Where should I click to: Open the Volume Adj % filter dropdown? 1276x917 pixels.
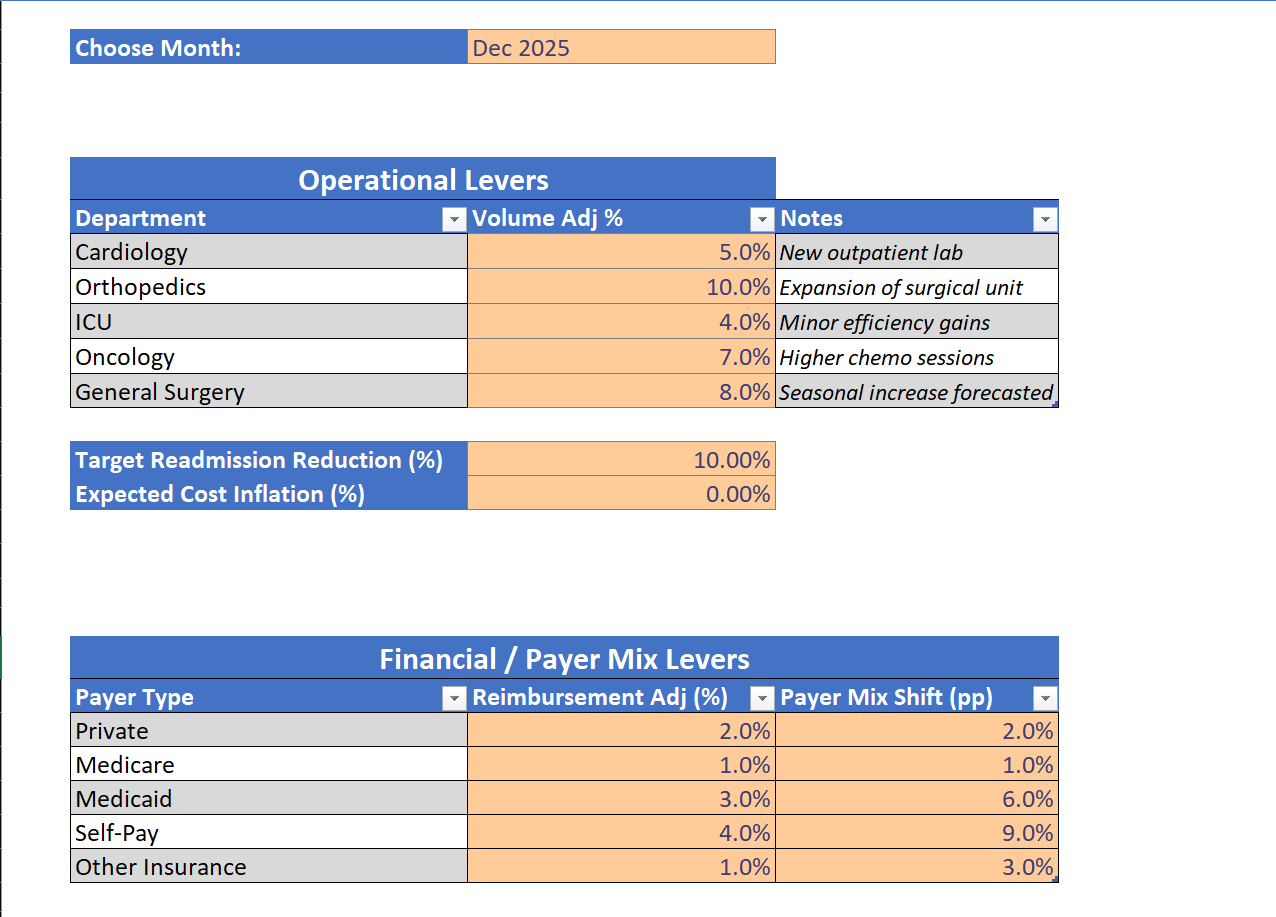(762, 219)
